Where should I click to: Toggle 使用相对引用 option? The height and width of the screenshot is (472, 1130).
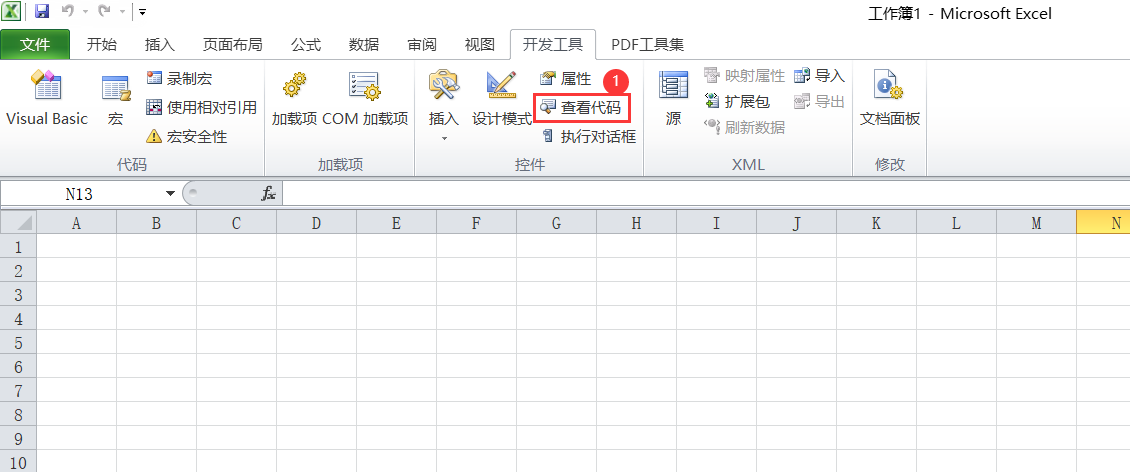201,107
